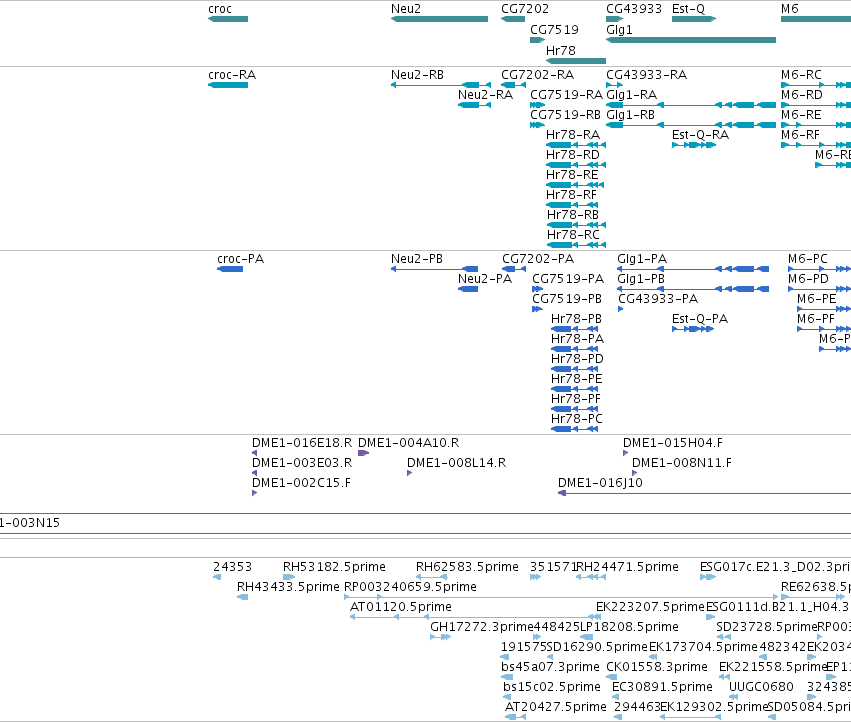Select the CG7519-RB transcript label
Image resolution: width=851 pixels, height=722 pixels.
pyautogui.click(x=565, y=115)
